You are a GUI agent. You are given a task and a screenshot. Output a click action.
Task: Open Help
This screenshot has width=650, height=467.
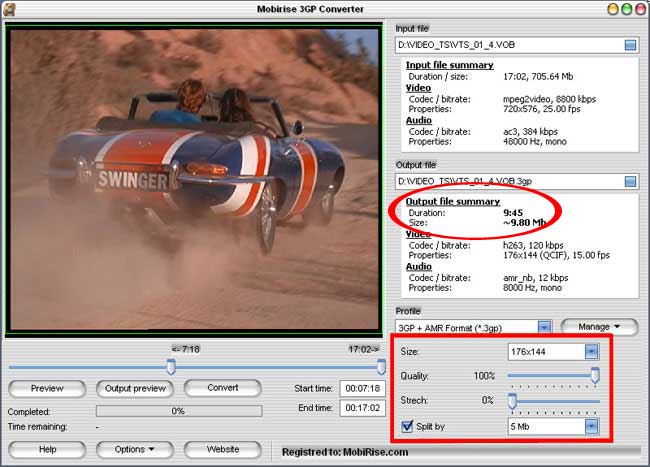click(x=47, y=450)
